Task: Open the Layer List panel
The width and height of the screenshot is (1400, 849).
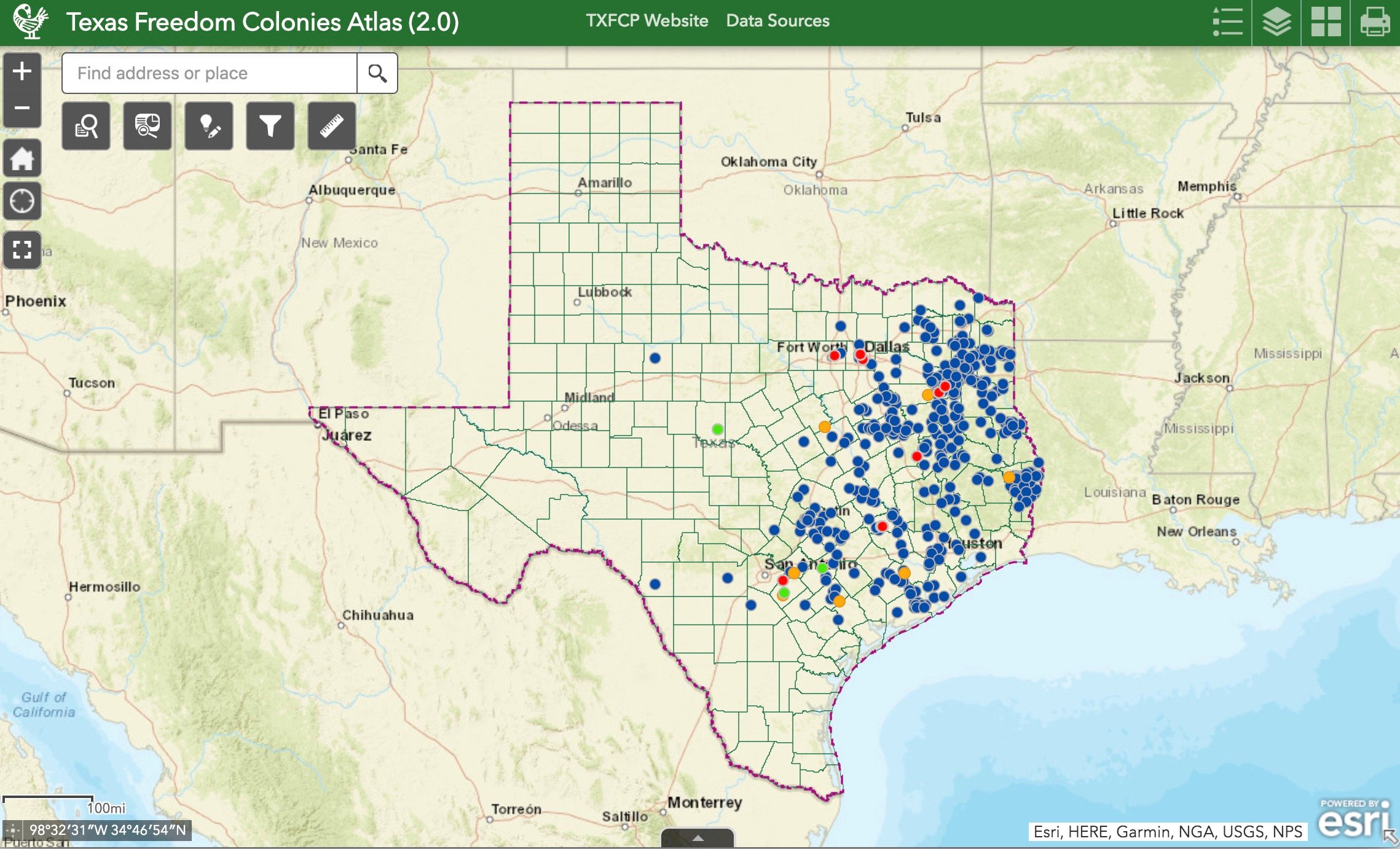Action: pos(1277,22)
